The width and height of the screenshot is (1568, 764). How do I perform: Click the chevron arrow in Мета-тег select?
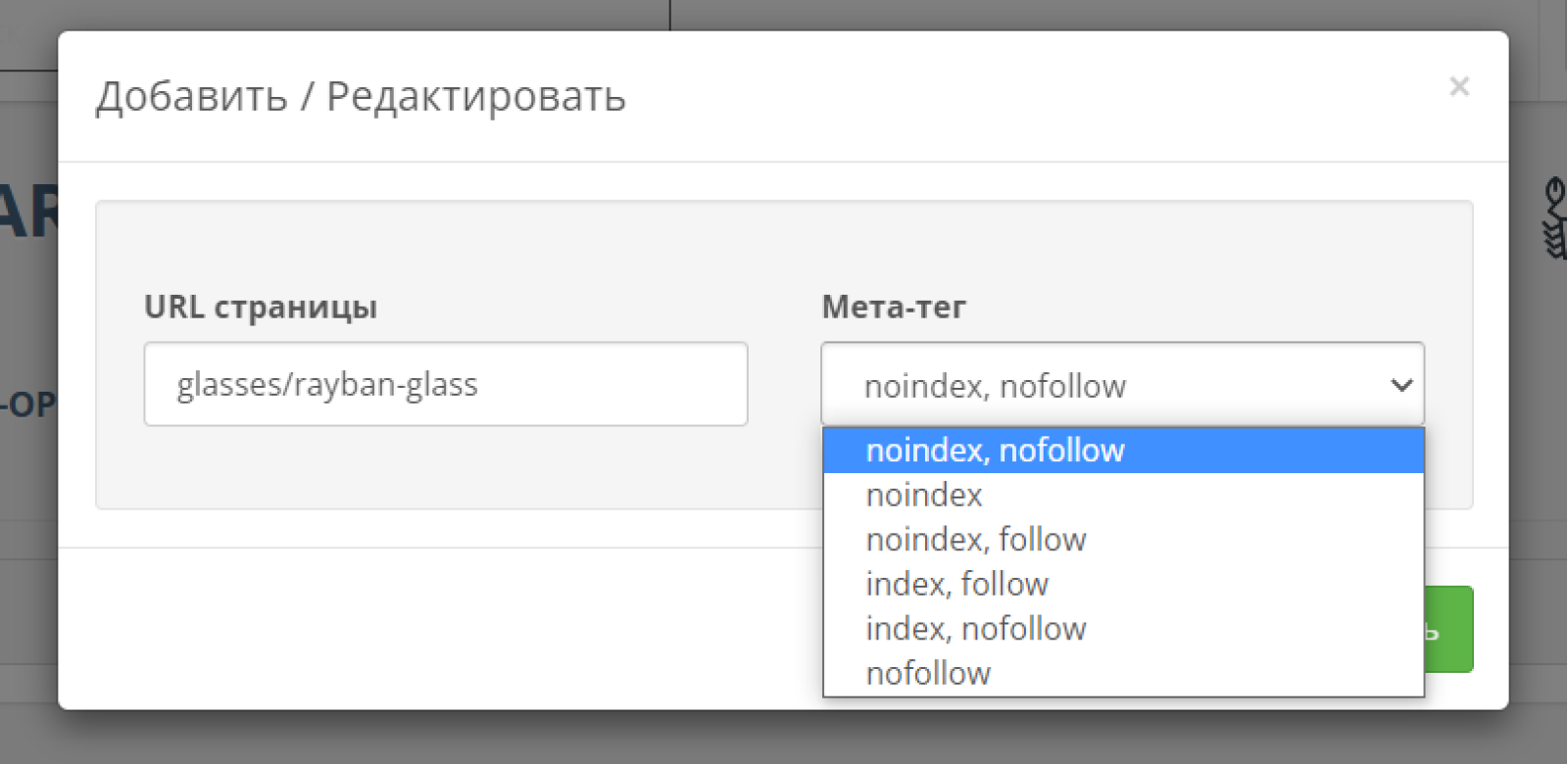1401,385
